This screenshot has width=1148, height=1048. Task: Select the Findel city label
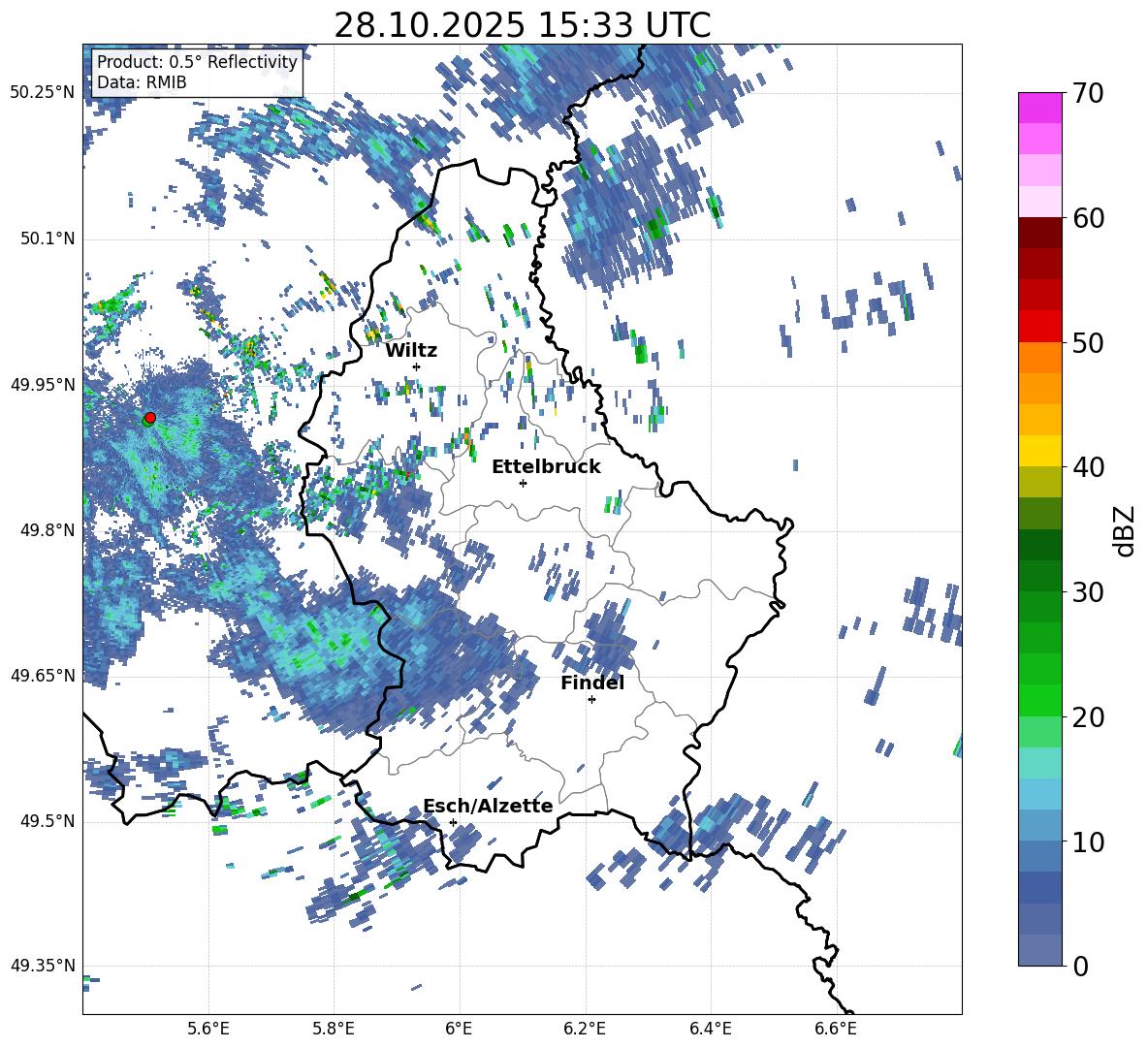592,683
